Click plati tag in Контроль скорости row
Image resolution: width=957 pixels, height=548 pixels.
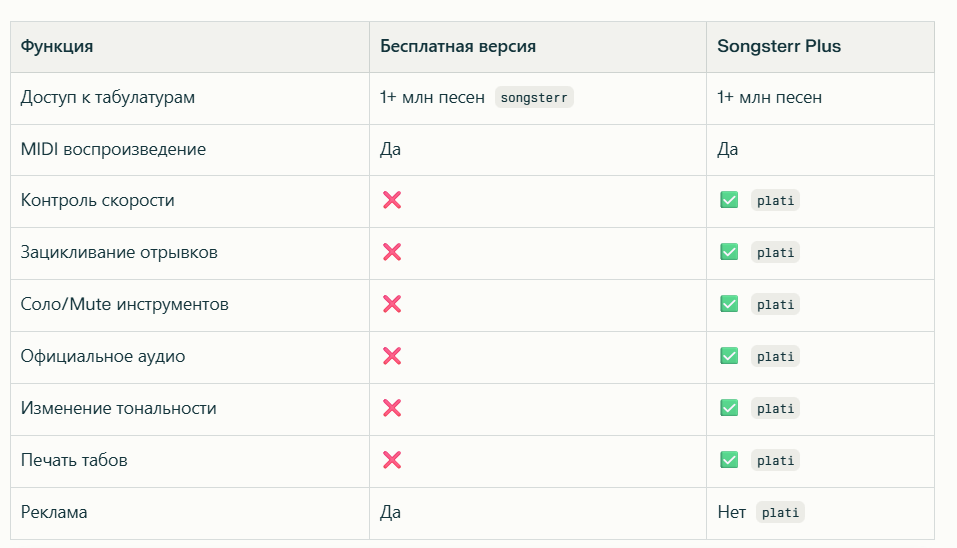776,200
